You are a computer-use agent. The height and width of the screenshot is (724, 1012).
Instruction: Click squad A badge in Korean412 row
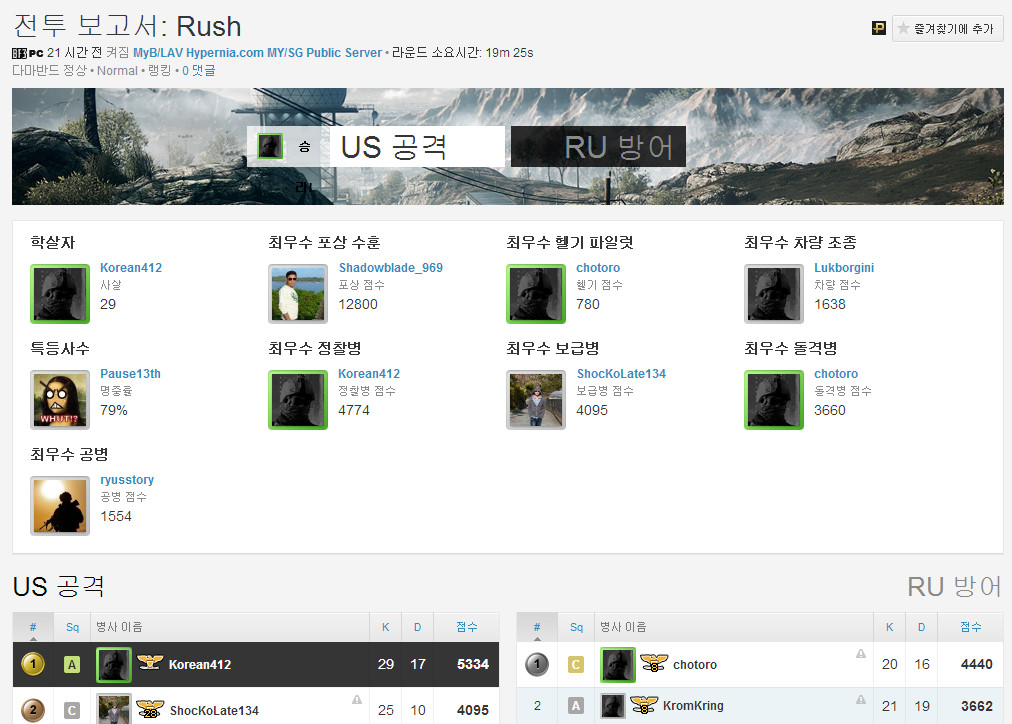pos(72,664)
